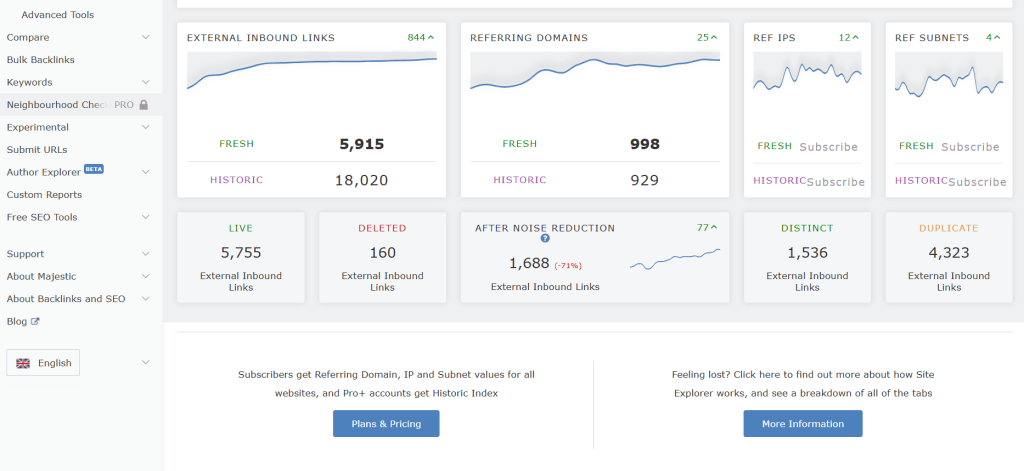Expand the Keywords sidebar section
This screenshot has height=471, width=1024.
(145, 83)
